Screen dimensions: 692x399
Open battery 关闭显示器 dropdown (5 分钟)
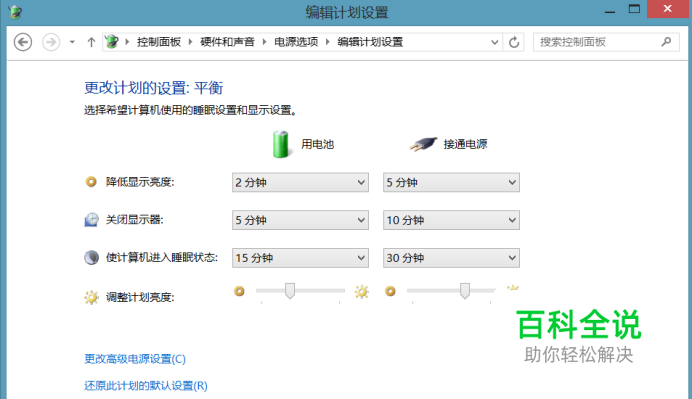(300, 220)
